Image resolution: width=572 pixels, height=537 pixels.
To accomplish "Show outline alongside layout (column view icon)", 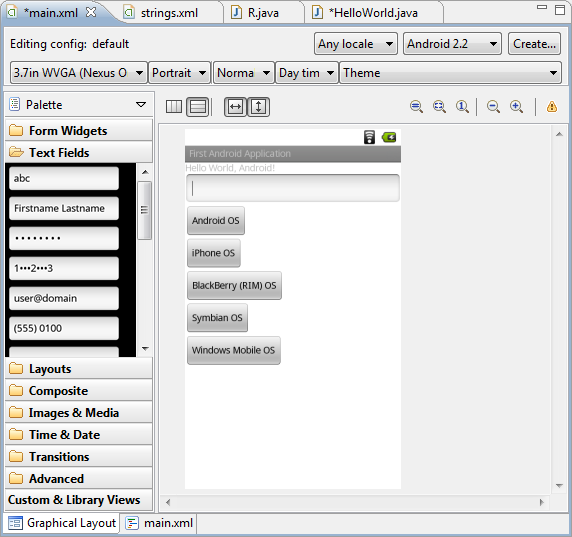I will click(x=174, y=107).
